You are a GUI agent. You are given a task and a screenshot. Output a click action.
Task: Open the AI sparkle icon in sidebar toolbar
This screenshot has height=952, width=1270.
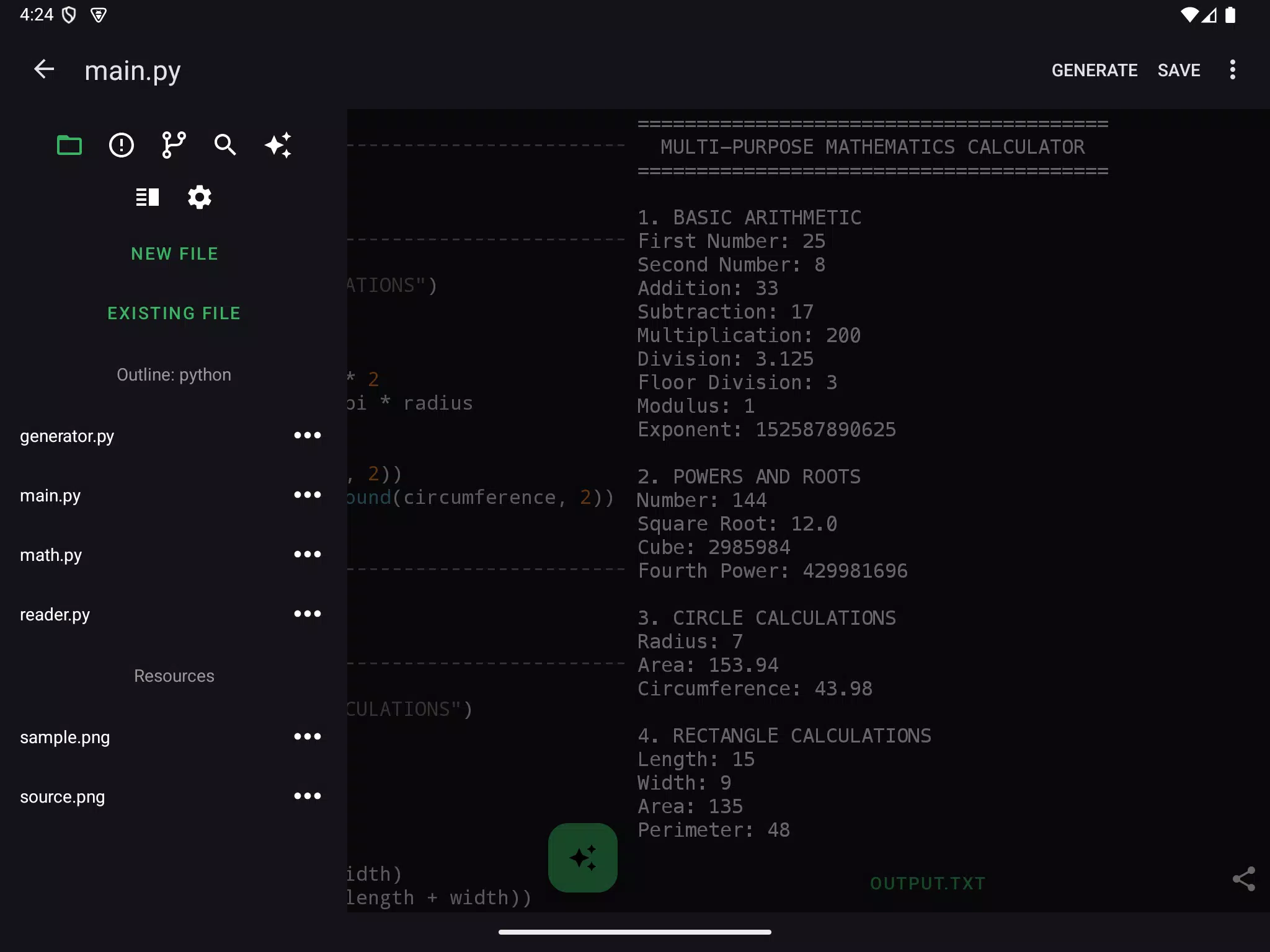(x=278, y=145)
